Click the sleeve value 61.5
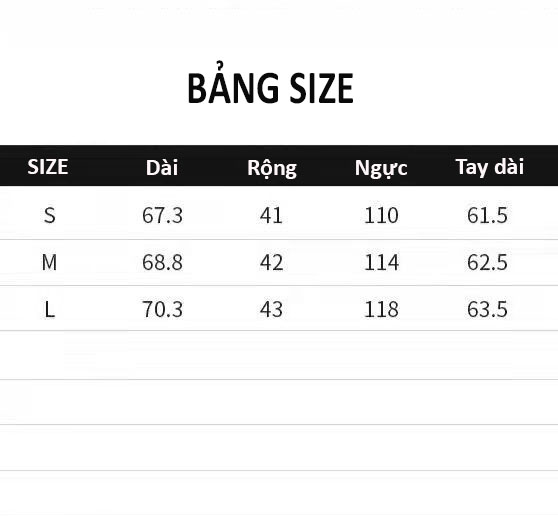558x516 pixels. tap(487, 215)
